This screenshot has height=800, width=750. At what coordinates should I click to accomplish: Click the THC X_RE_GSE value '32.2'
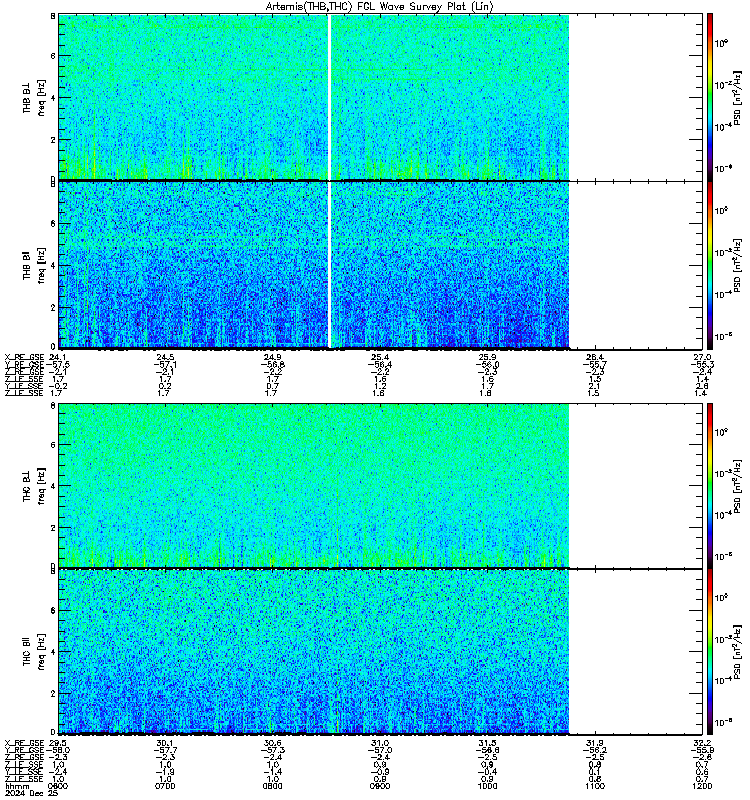(702, 743)
